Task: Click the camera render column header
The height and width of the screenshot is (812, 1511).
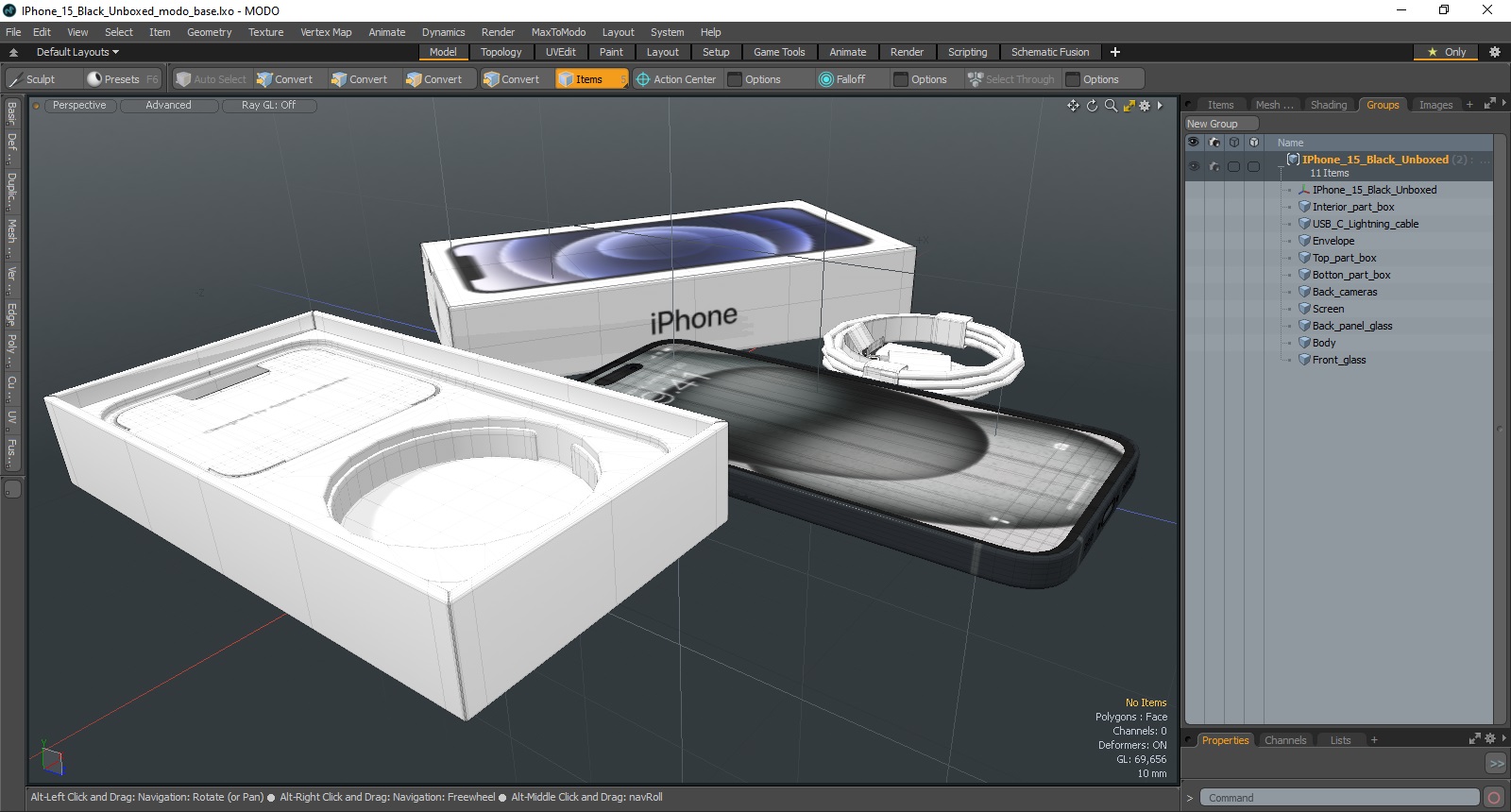Action: [x=1214, y=143]
